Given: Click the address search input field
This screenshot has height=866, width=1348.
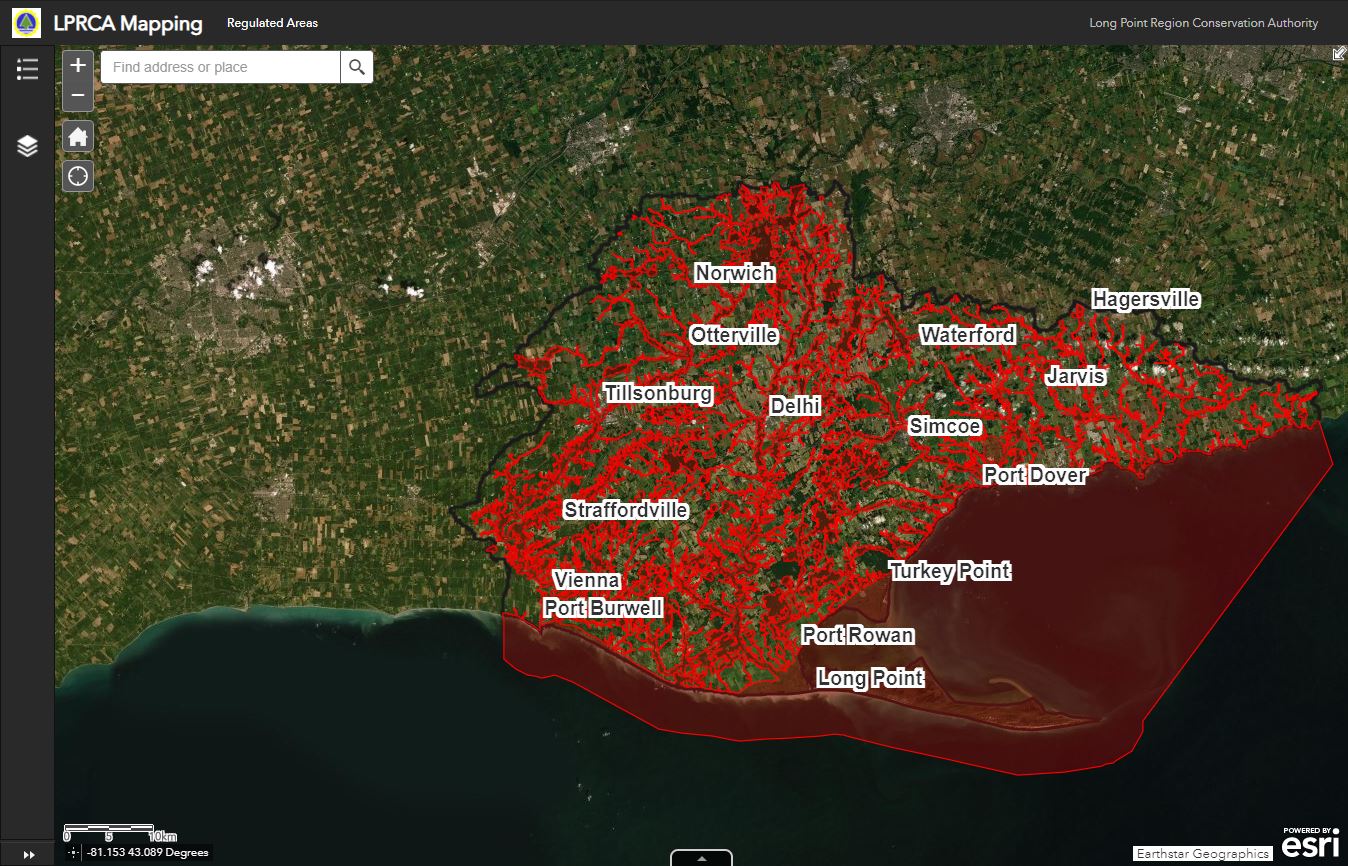Looking at the screenshot, I should coord(220,66).
